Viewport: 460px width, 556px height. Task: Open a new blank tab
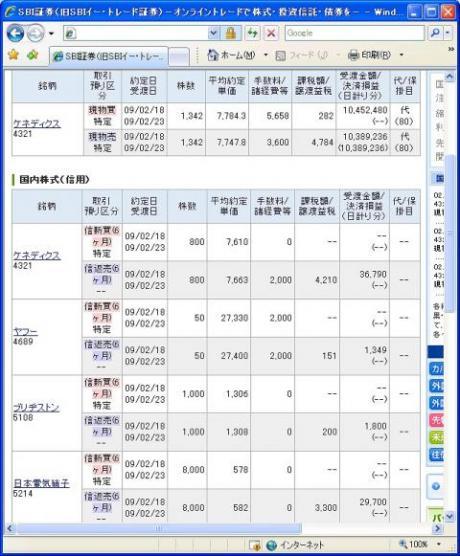pyautogui.click(x=179, y=57)
